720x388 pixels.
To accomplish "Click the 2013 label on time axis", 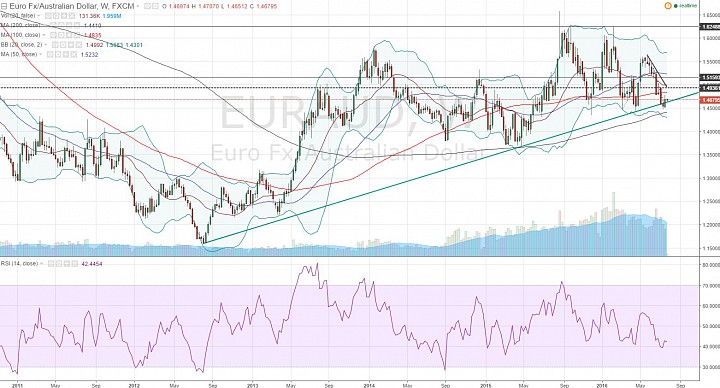I will (x=253, y=385).
